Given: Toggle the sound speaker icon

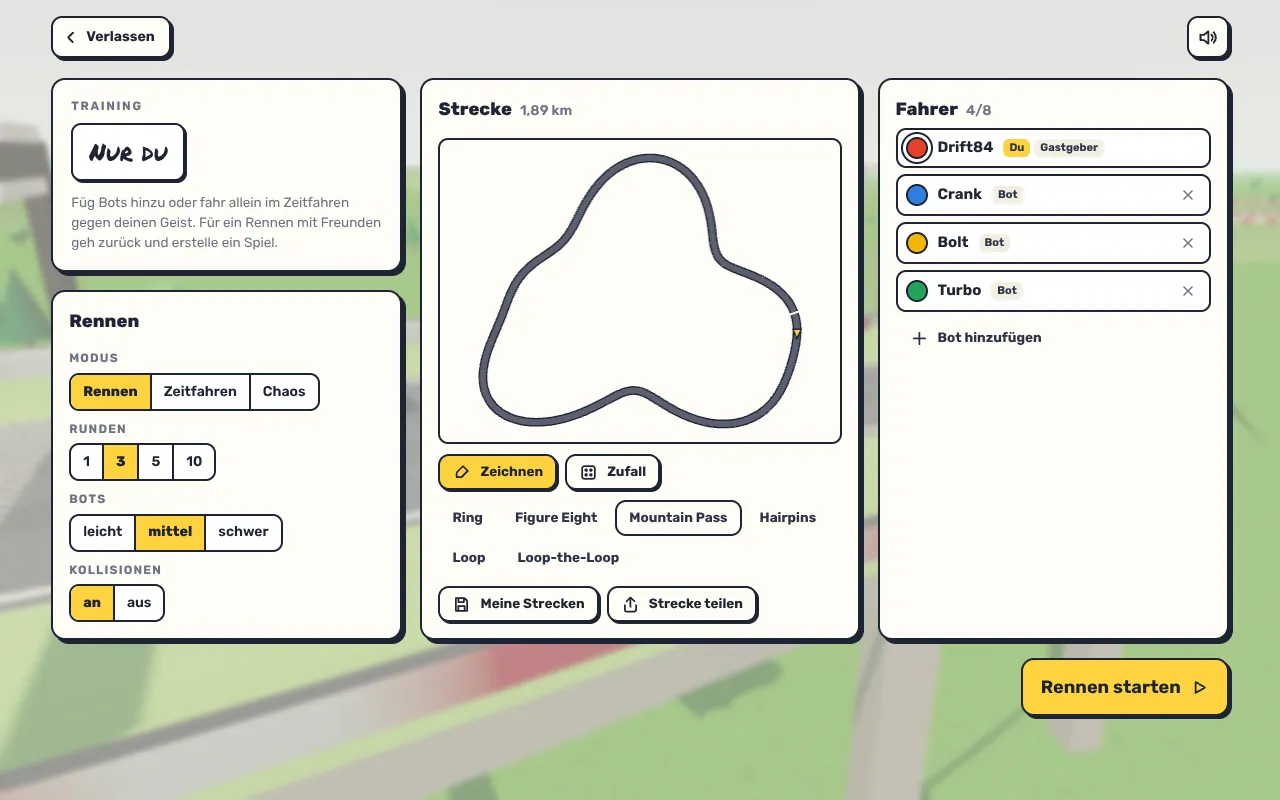Looking at the screenshot, I should [x=1208, y=37].
